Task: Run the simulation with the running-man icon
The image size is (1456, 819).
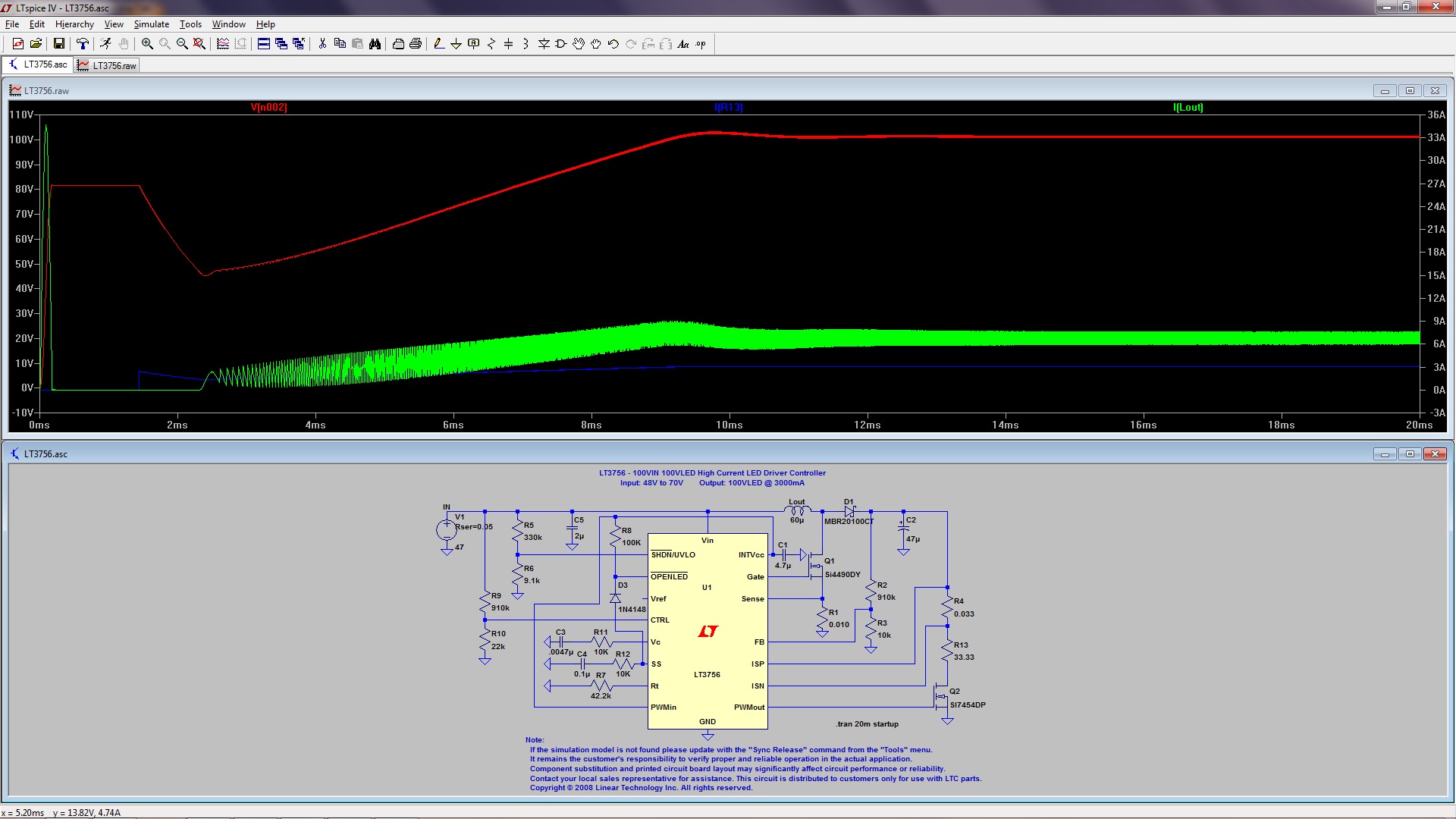Action: click(105, 44)
